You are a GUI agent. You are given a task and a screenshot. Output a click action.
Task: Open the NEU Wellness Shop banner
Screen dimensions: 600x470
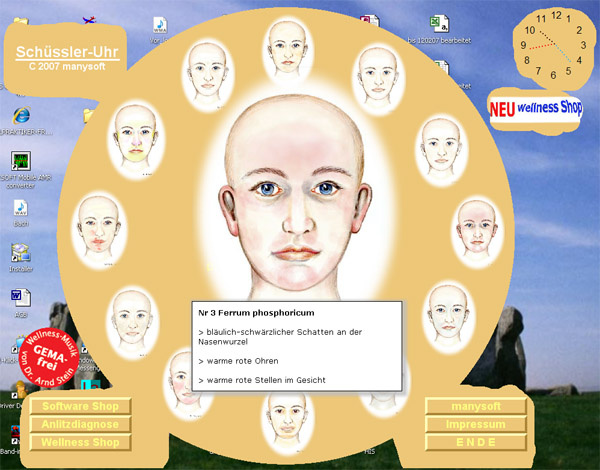point(536,109)
